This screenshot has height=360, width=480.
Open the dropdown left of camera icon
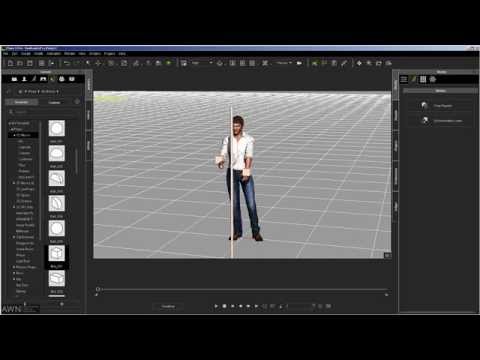click(x=284, y=63)
